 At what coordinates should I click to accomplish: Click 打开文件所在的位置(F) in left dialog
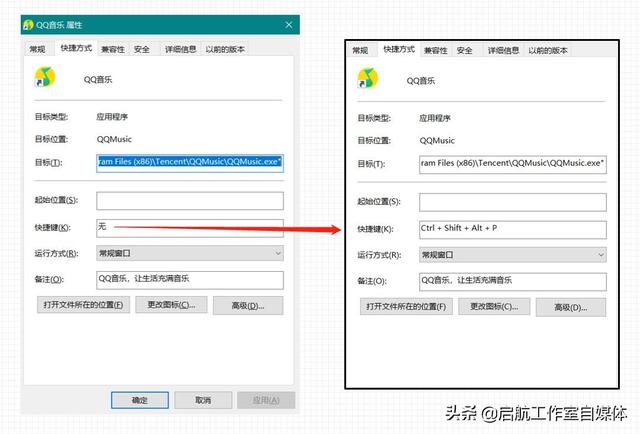[83, 305]
